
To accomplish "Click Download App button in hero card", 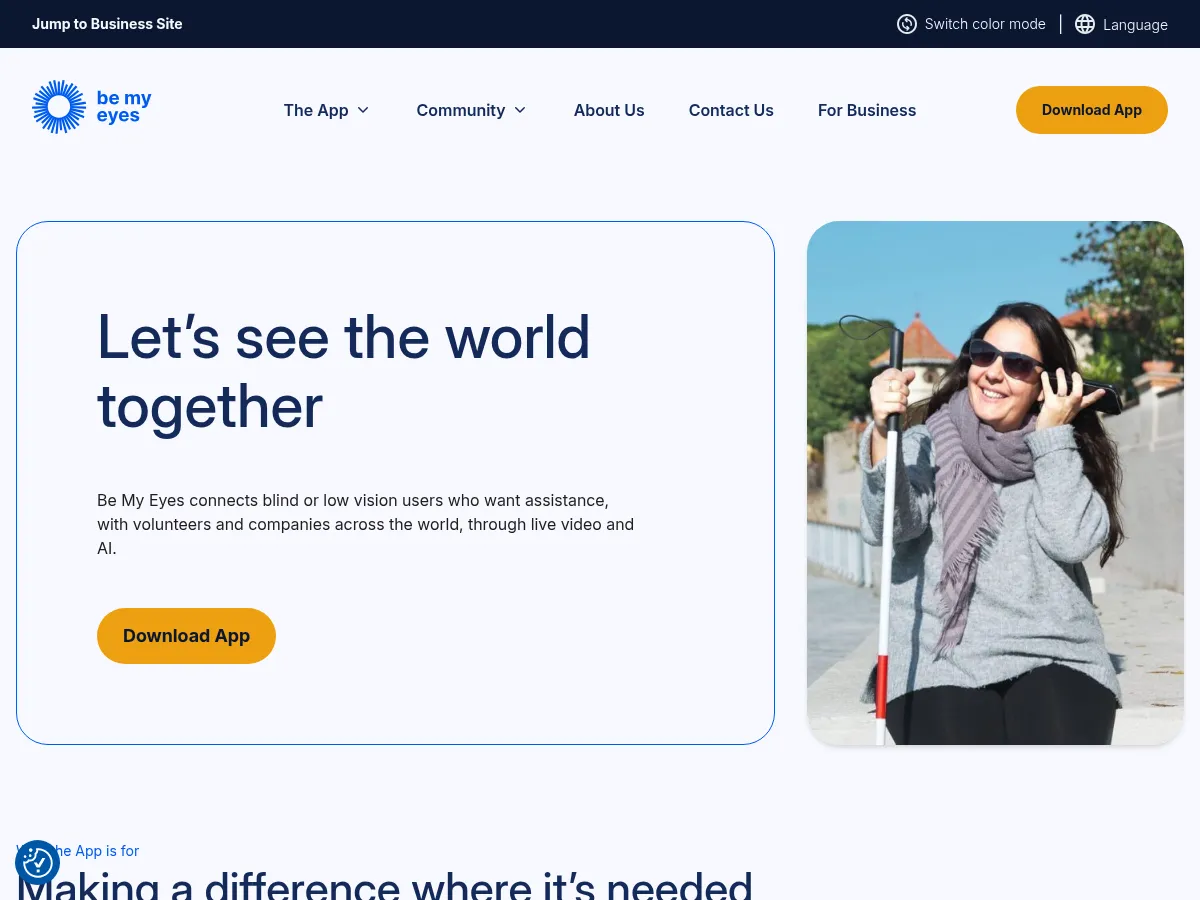I will click(186, 636).
